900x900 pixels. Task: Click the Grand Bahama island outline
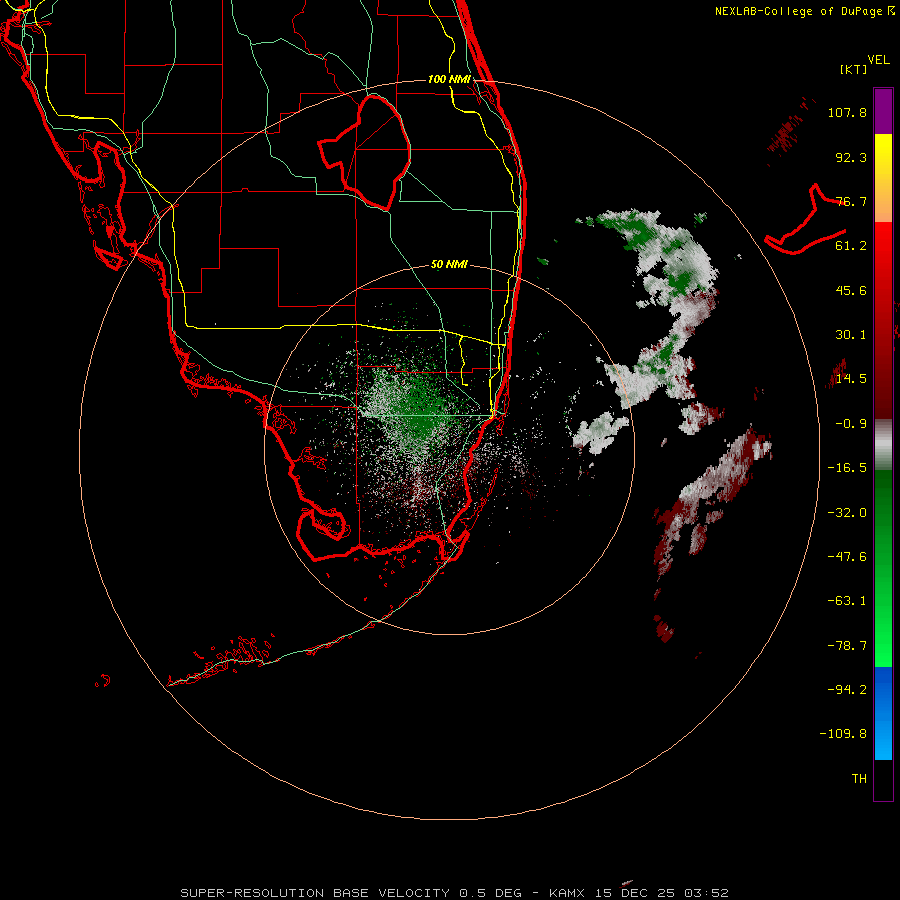click(806, 220)
